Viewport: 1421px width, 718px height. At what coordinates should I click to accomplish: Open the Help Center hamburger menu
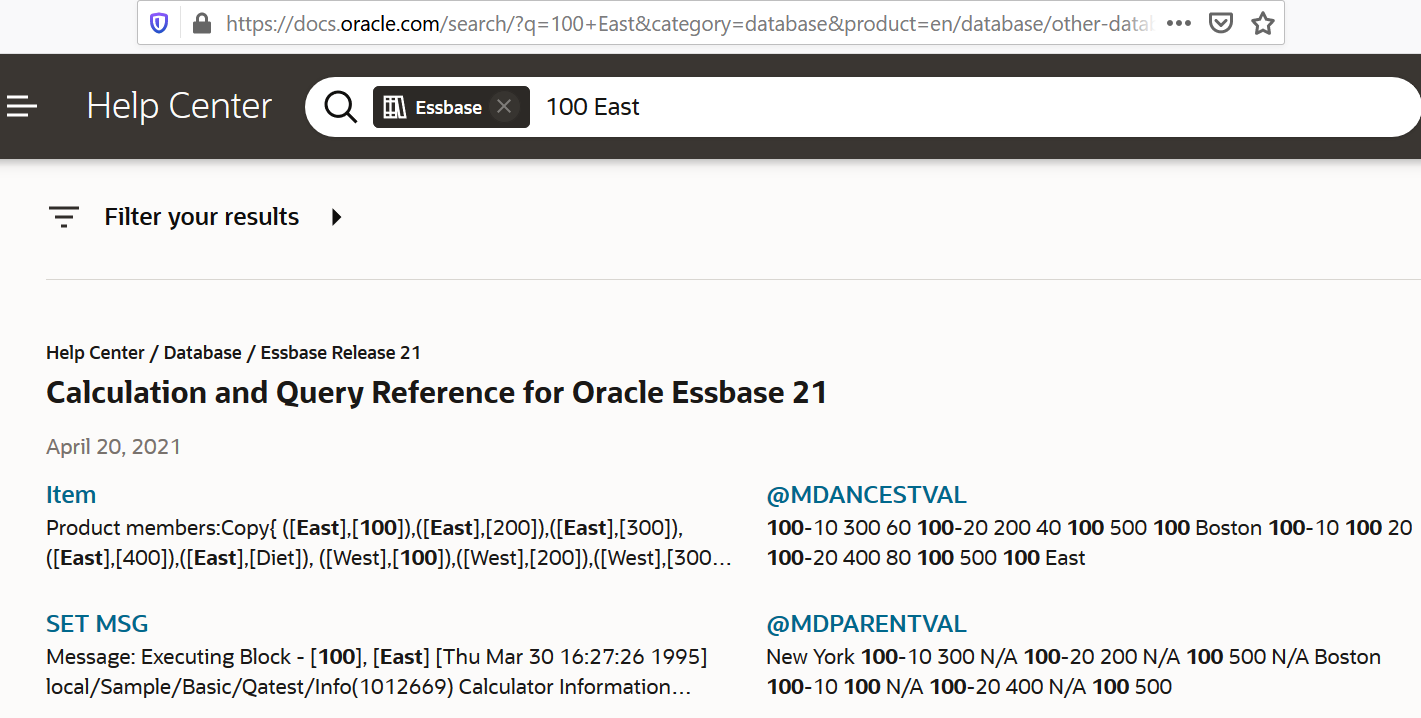[22, 106]
